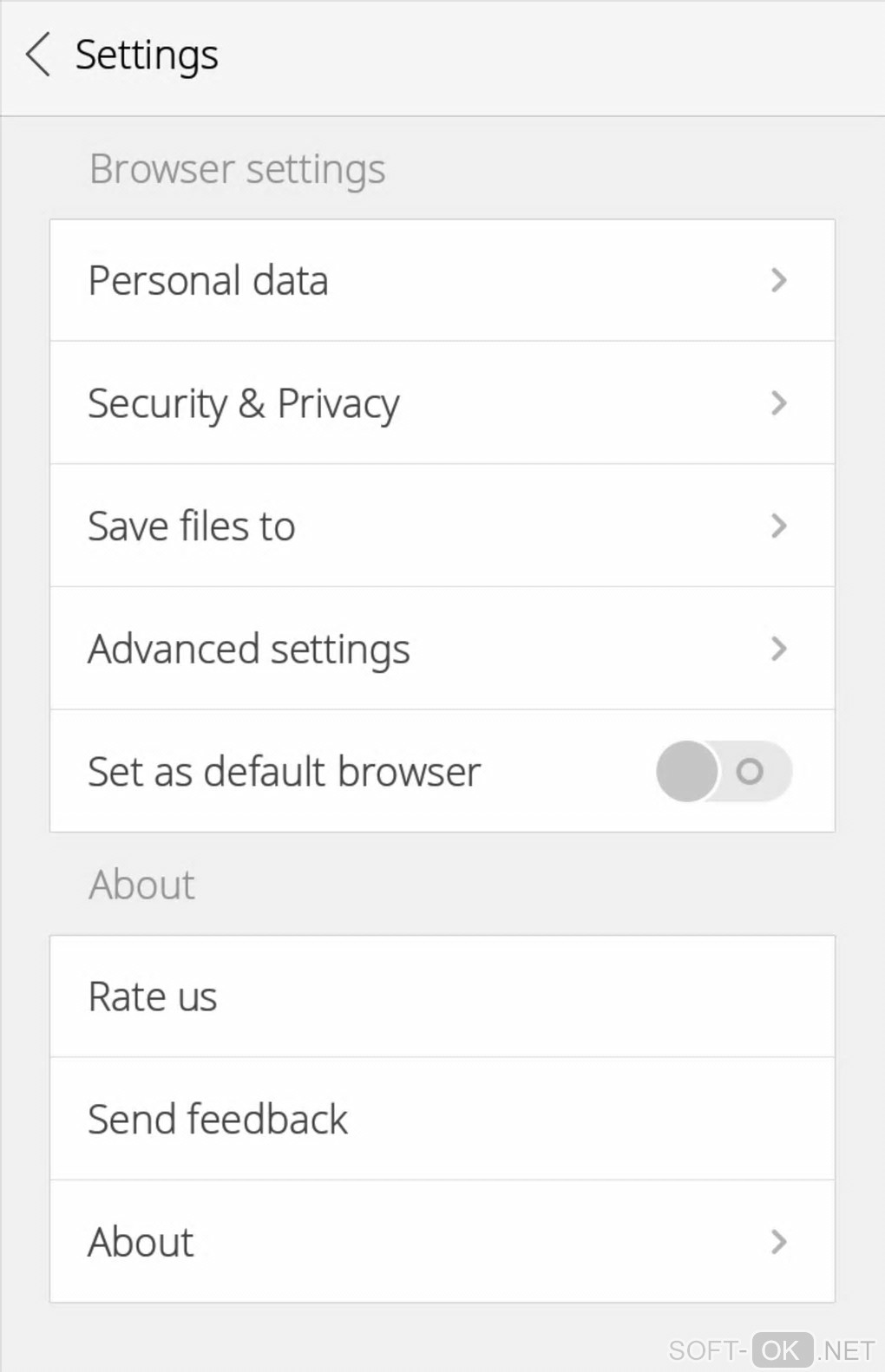Screen dimensions: 885x1372
Task: Click the Advanced settings arrow icon
Action: tap(778, 649)
